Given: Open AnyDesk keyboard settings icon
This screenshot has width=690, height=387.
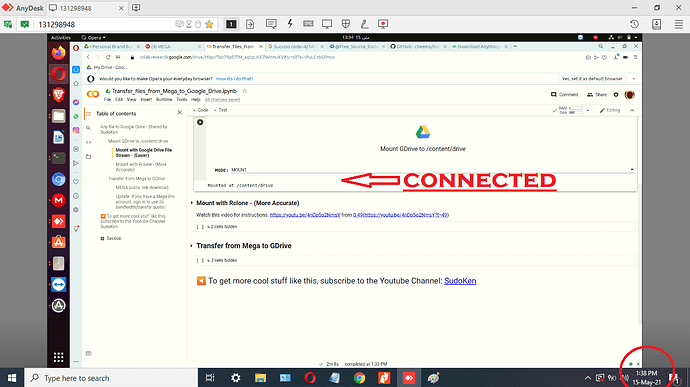Looking at the screenshot, I should (308, 24).
